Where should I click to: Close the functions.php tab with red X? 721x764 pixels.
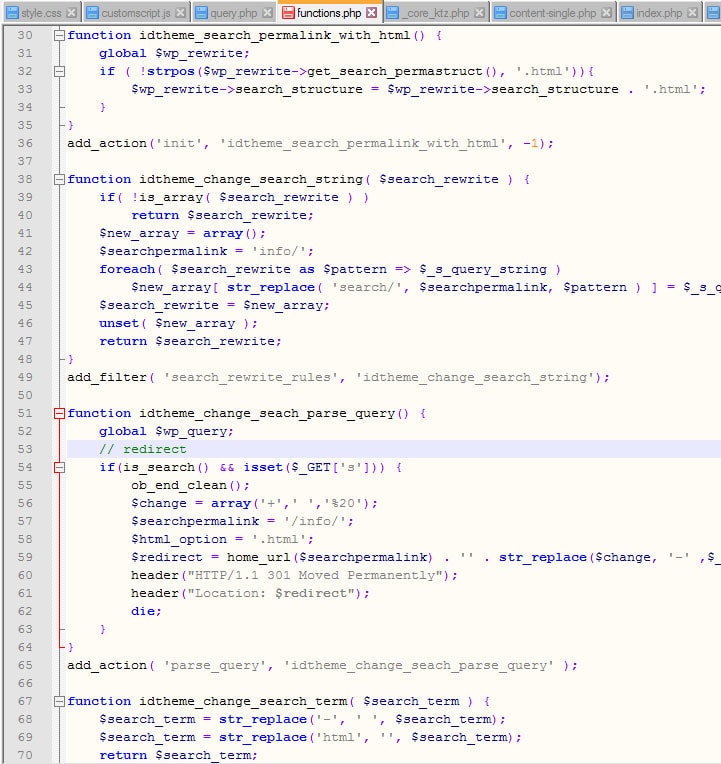pyautogui.click(x=372, y=13)
